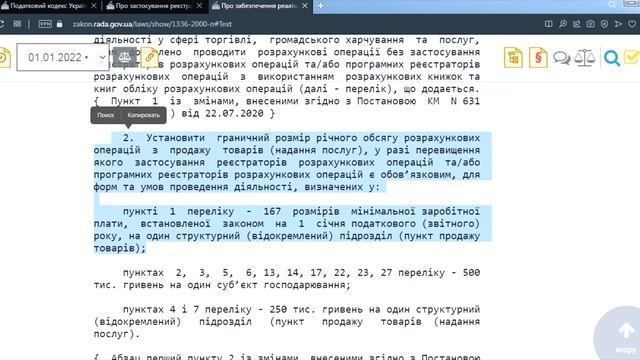The height and width of the screenshot is (360, 640).
Task: Click the edit page pencil icon in address bar
Action: 577,24
